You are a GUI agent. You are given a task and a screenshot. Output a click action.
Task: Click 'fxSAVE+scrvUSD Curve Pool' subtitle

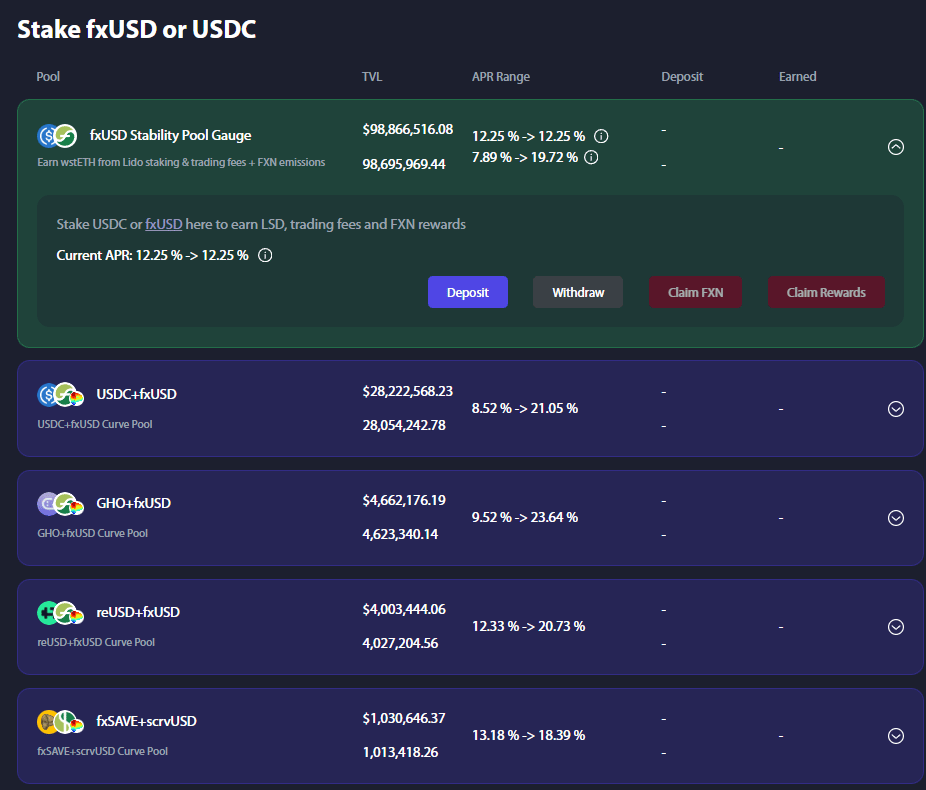tap(103, 751)
